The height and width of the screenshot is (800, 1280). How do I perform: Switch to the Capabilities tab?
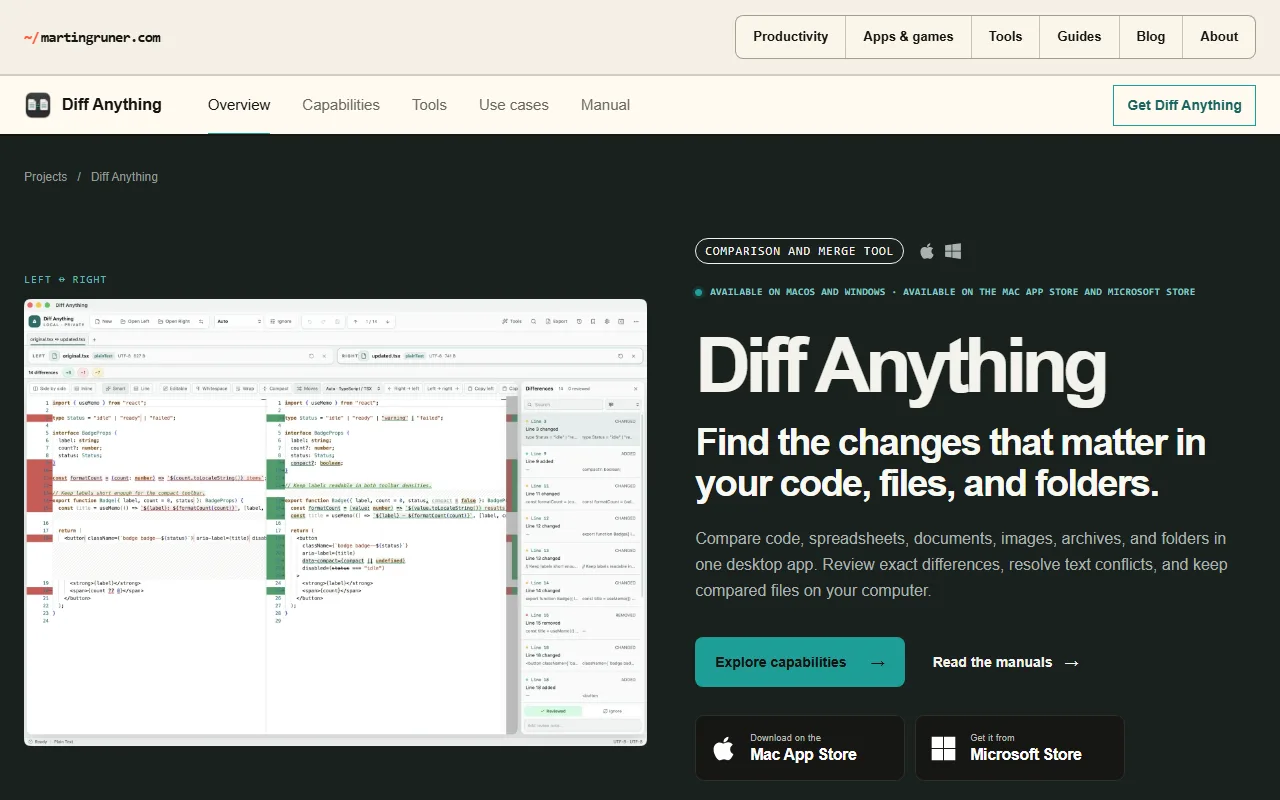pos(341,105)
